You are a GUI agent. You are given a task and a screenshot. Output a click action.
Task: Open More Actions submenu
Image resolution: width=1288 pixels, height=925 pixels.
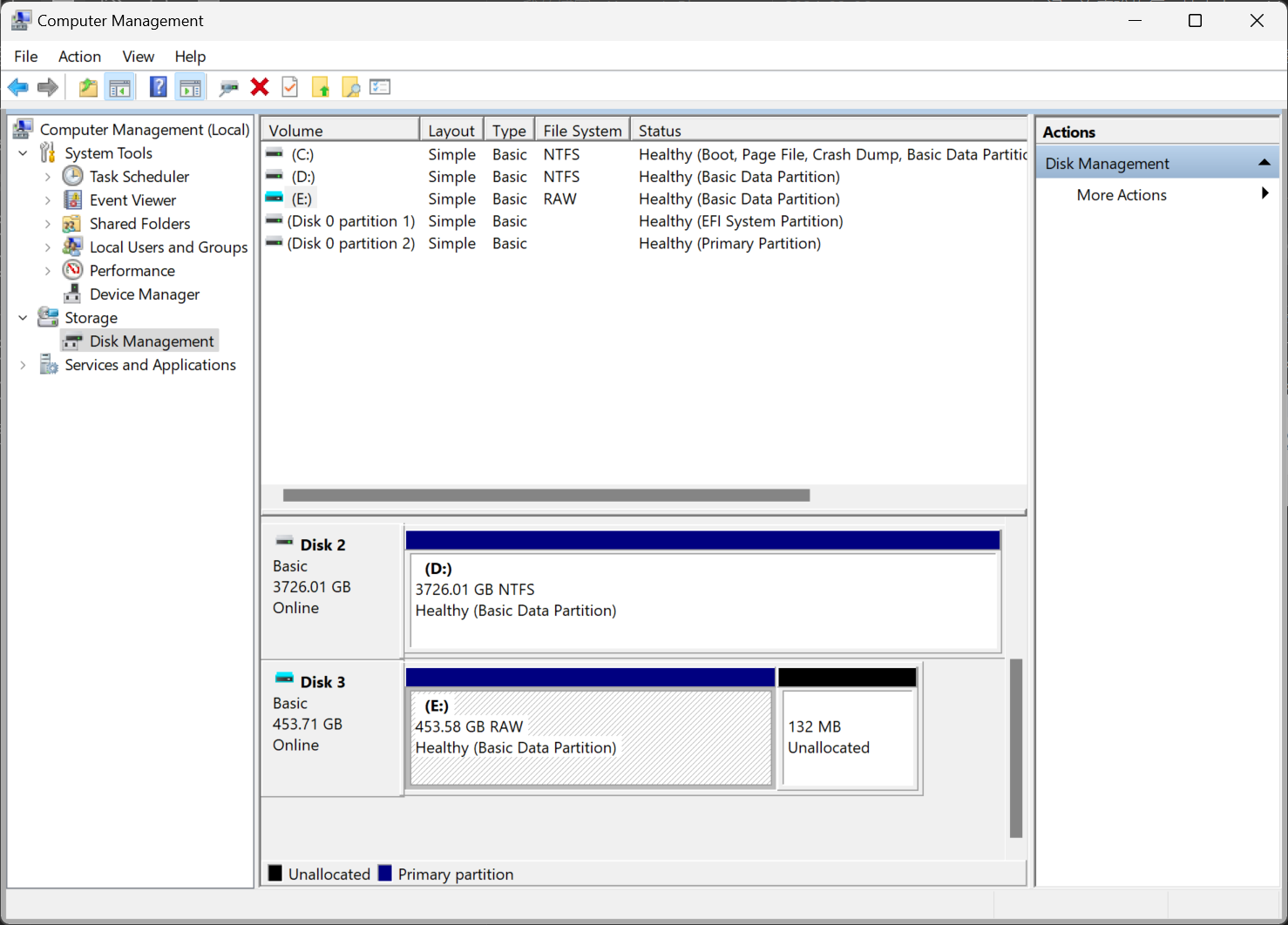click(1121, 195)
